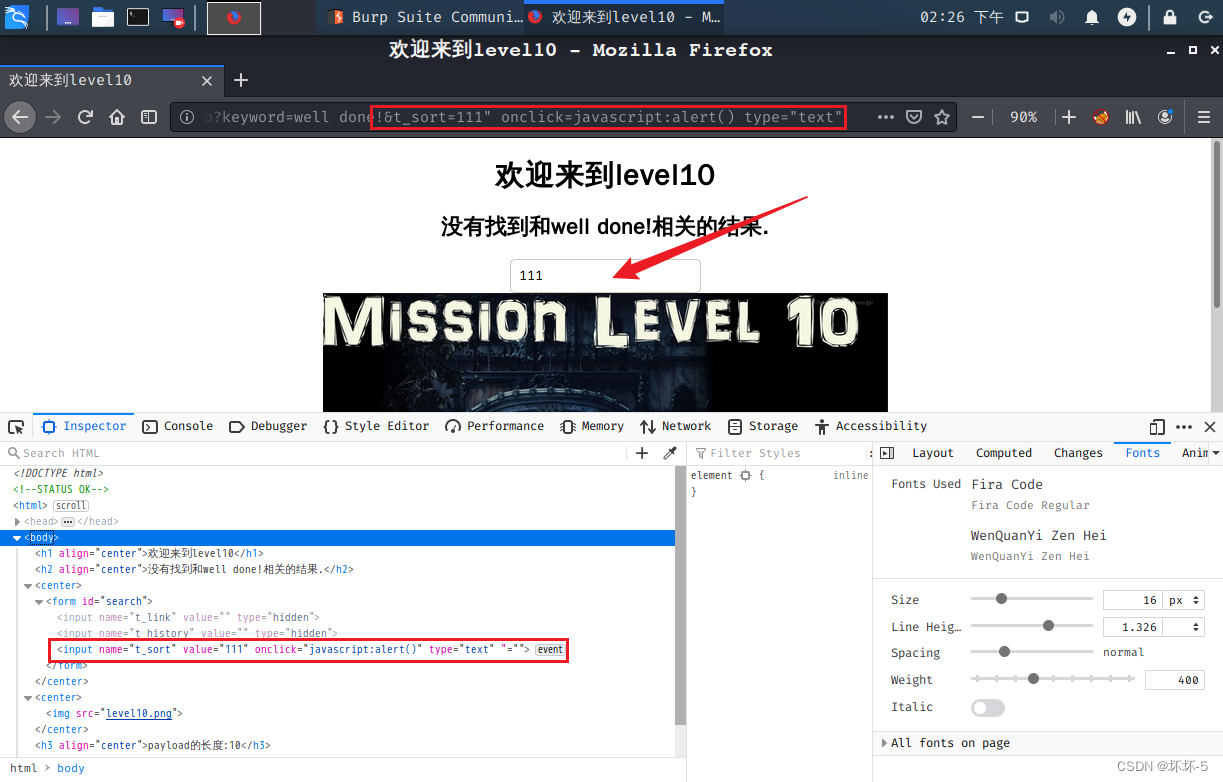The image size is (1223, 782).
Task: Click the scroll badge next to html
Action: (70, 506)
